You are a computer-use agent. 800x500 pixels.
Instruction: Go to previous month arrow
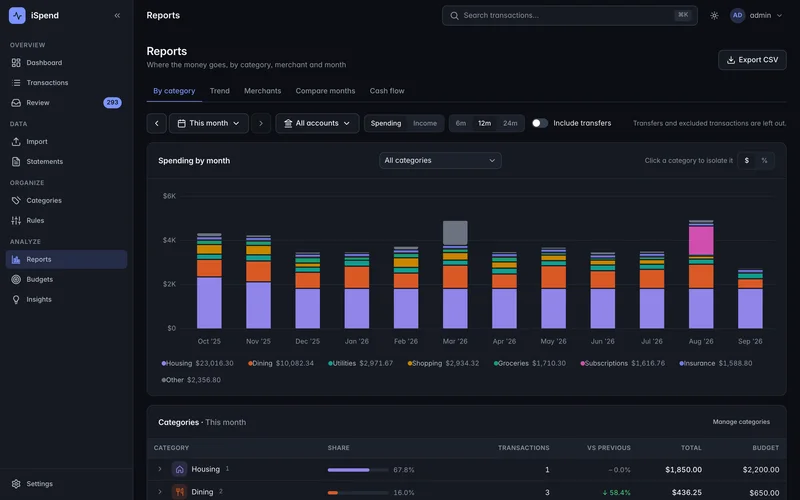pos(157,123)
